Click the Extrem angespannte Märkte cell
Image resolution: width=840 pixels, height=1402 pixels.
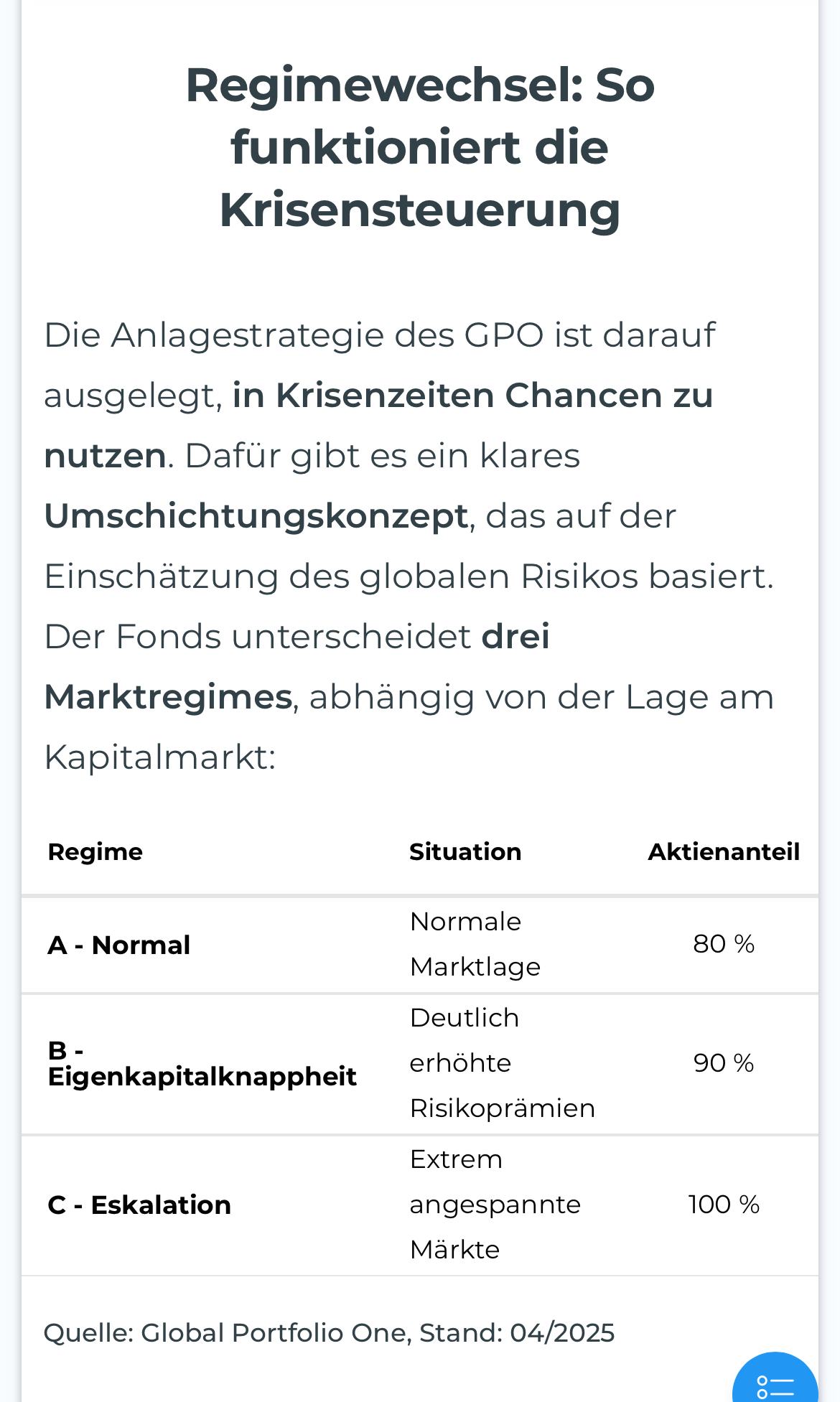tap(495, 1205)
